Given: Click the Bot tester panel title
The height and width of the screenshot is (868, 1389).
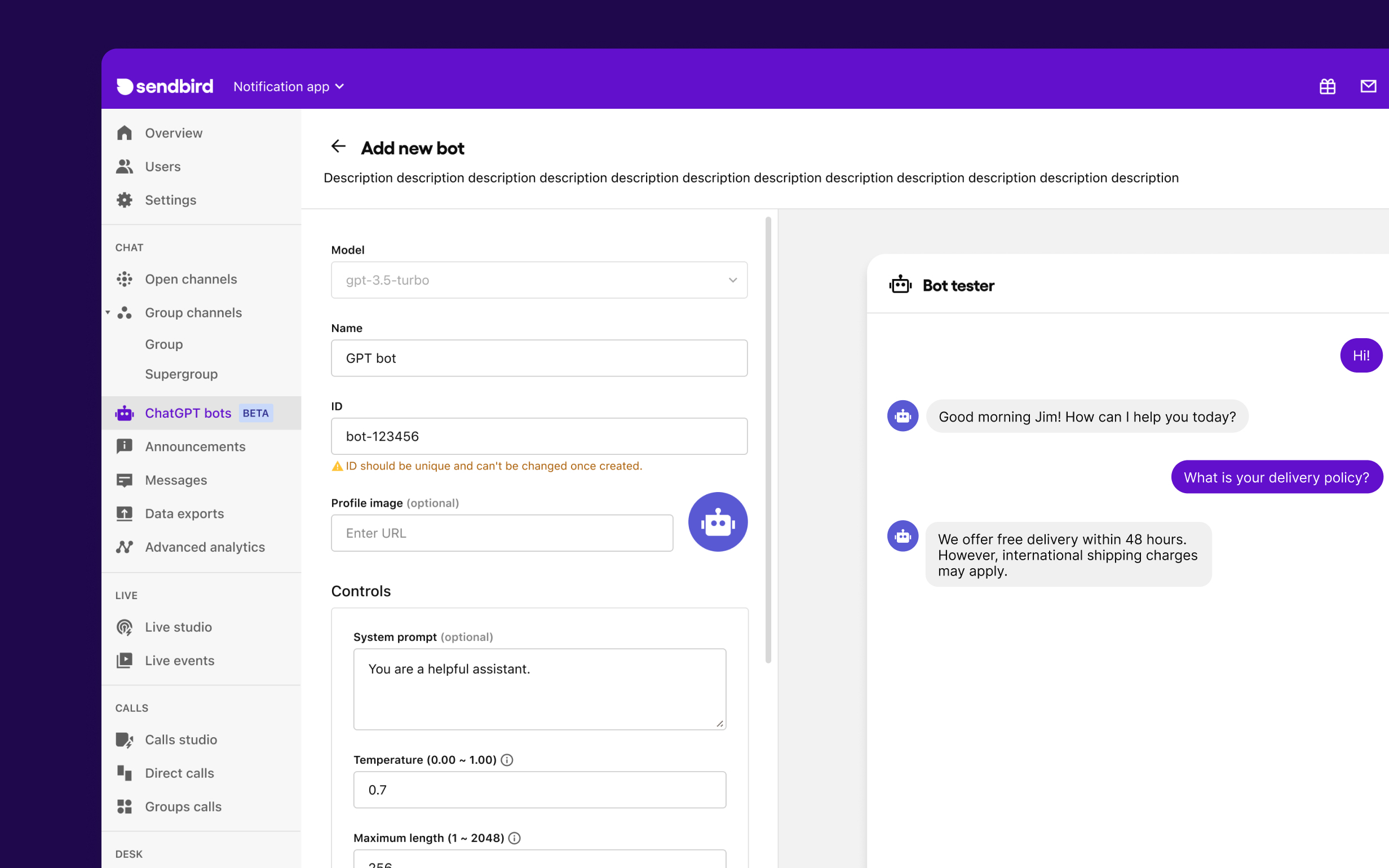Looking at the screenshot, I should 958,285.
